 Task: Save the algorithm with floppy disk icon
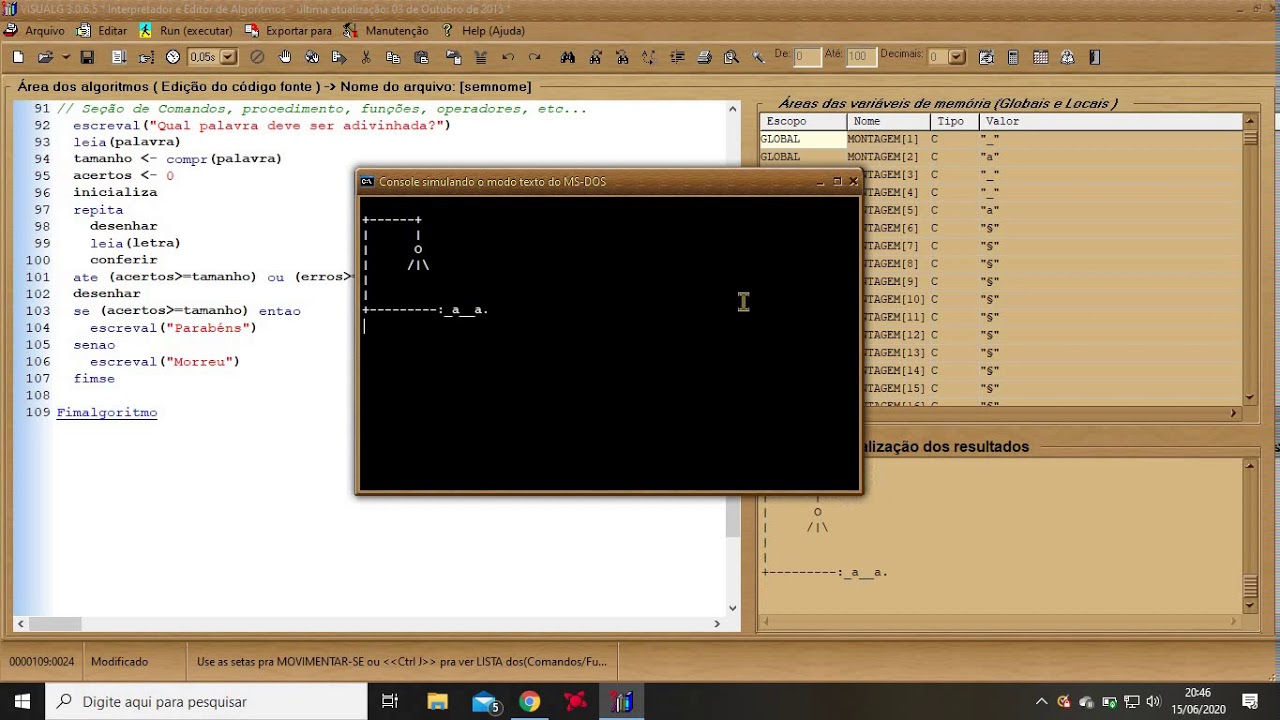[x=87, y=57]
